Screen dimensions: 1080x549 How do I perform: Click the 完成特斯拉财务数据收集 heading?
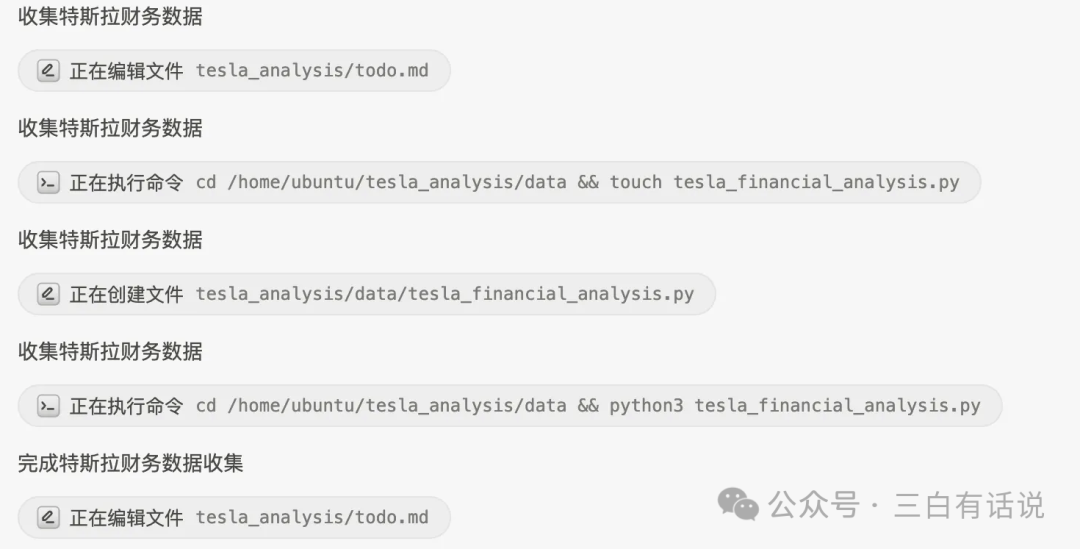[x=131, y=463]
